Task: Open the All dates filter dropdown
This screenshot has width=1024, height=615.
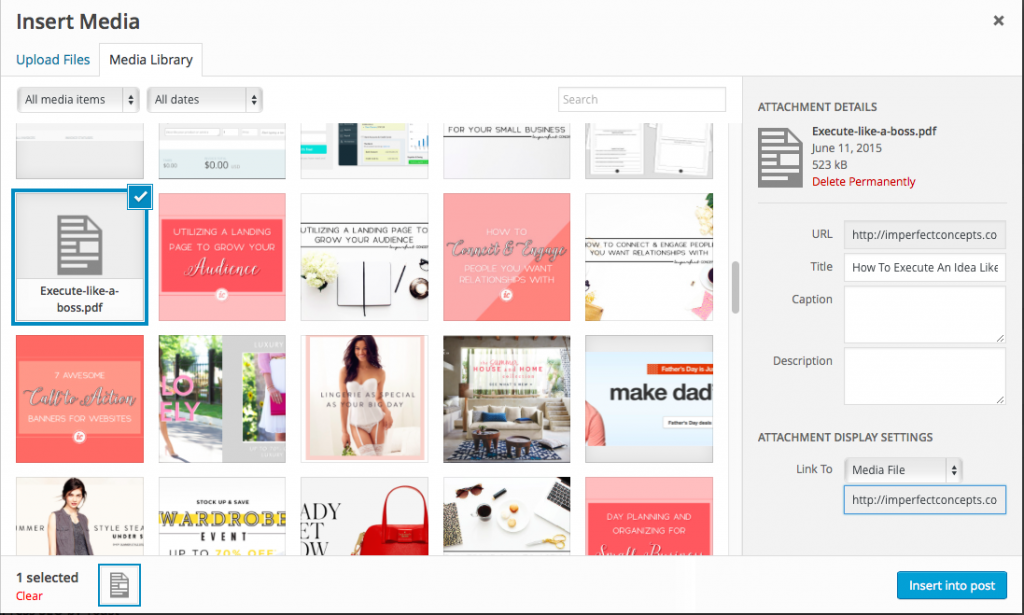Action: click(204, 100)
